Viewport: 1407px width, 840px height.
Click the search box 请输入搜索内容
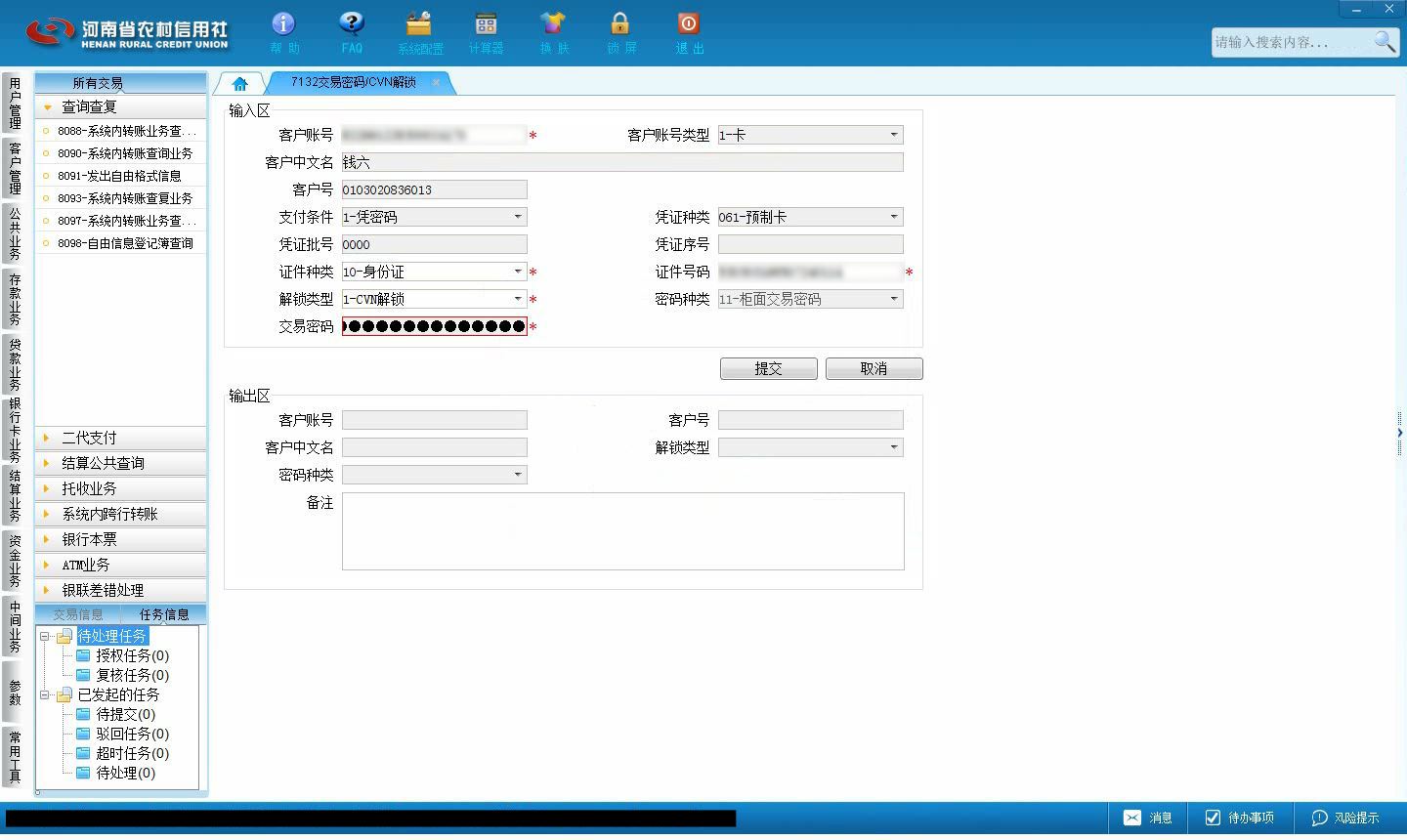pos(1292,42)
